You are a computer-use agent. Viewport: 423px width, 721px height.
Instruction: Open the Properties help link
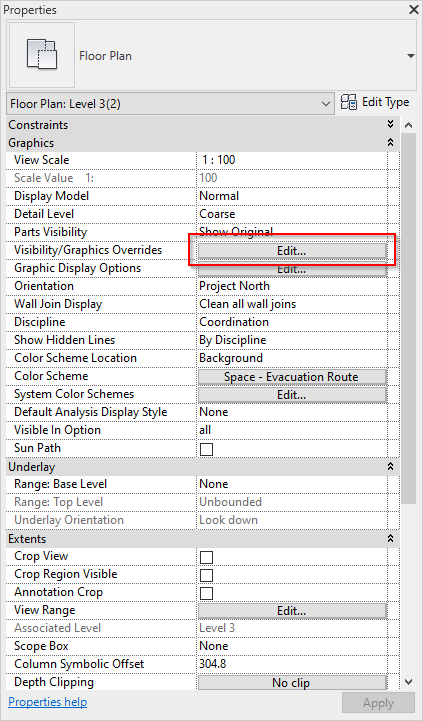pyautogui.click(x=47, y=702)
